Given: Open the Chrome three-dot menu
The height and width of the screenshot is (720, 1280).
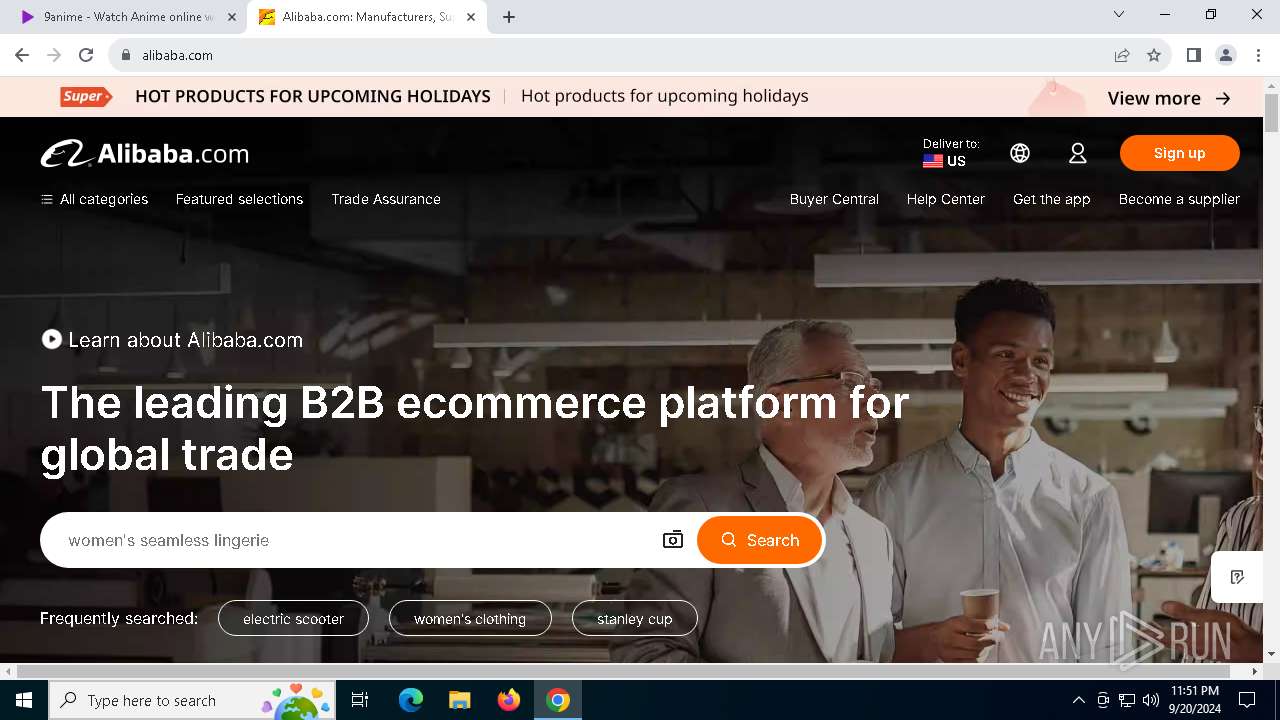Looking at the screenshot, I should tap(1257, 55).
